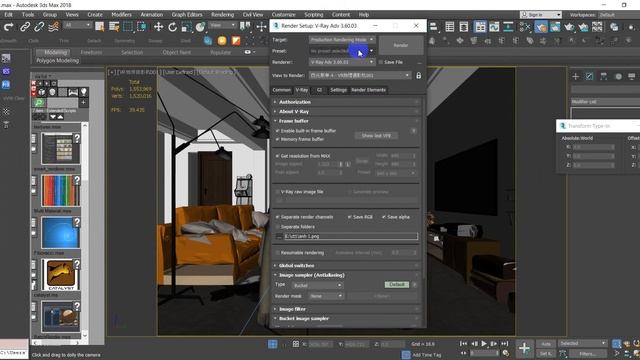Image resolution: width=640 pixels, height=360 pixels.
Task: Select the Select and Link chain icon
Action: pyautogui.click(x=25, y=27)
